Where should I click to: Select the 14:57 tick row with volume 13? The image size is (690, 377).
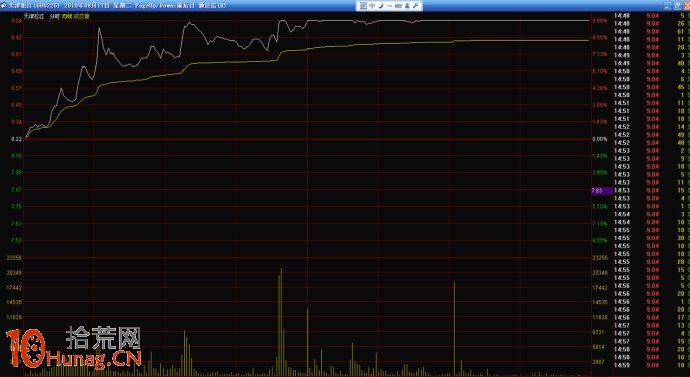point(651,326)
